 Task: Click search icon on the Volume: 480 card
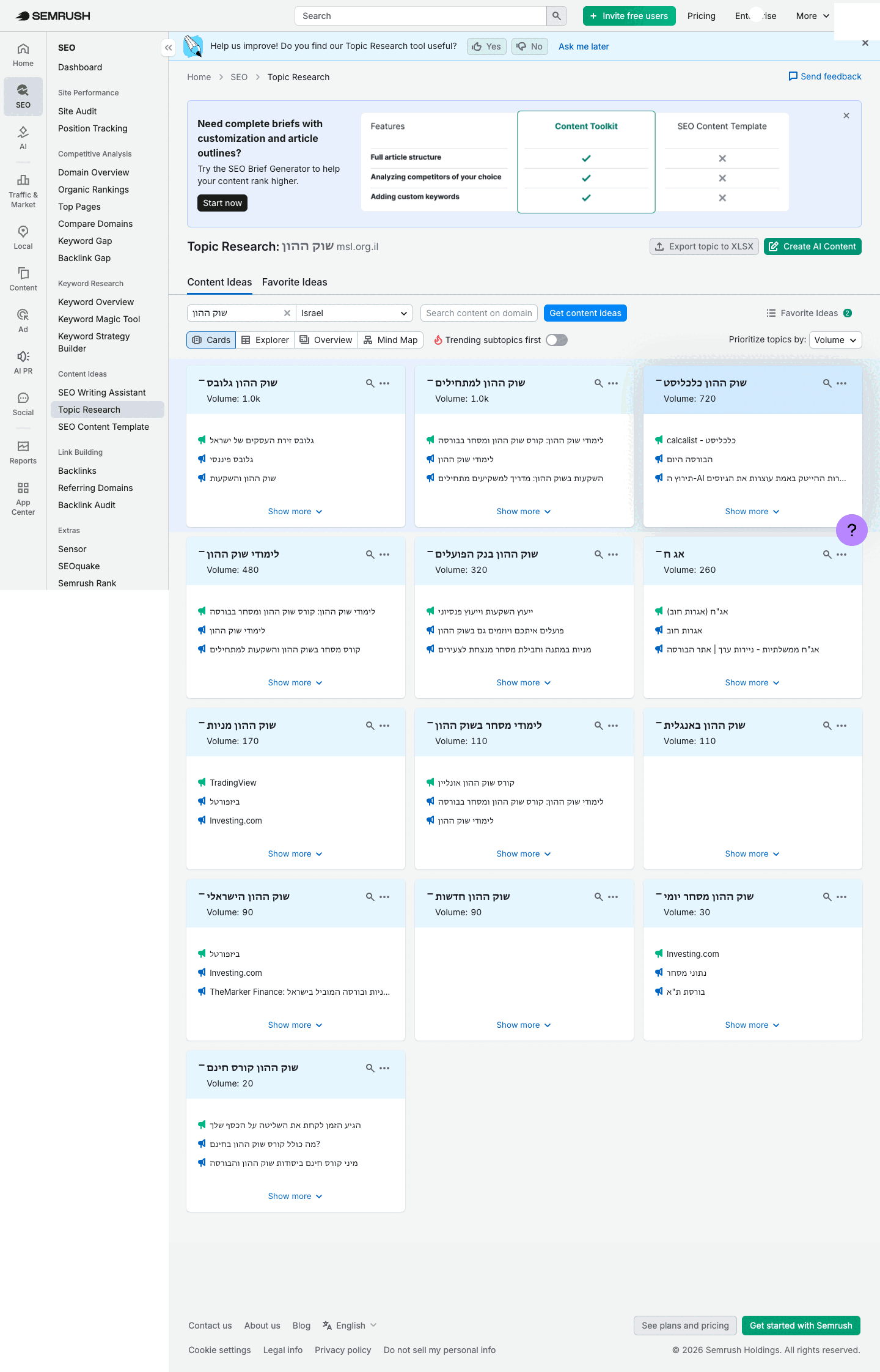point(370,555)
